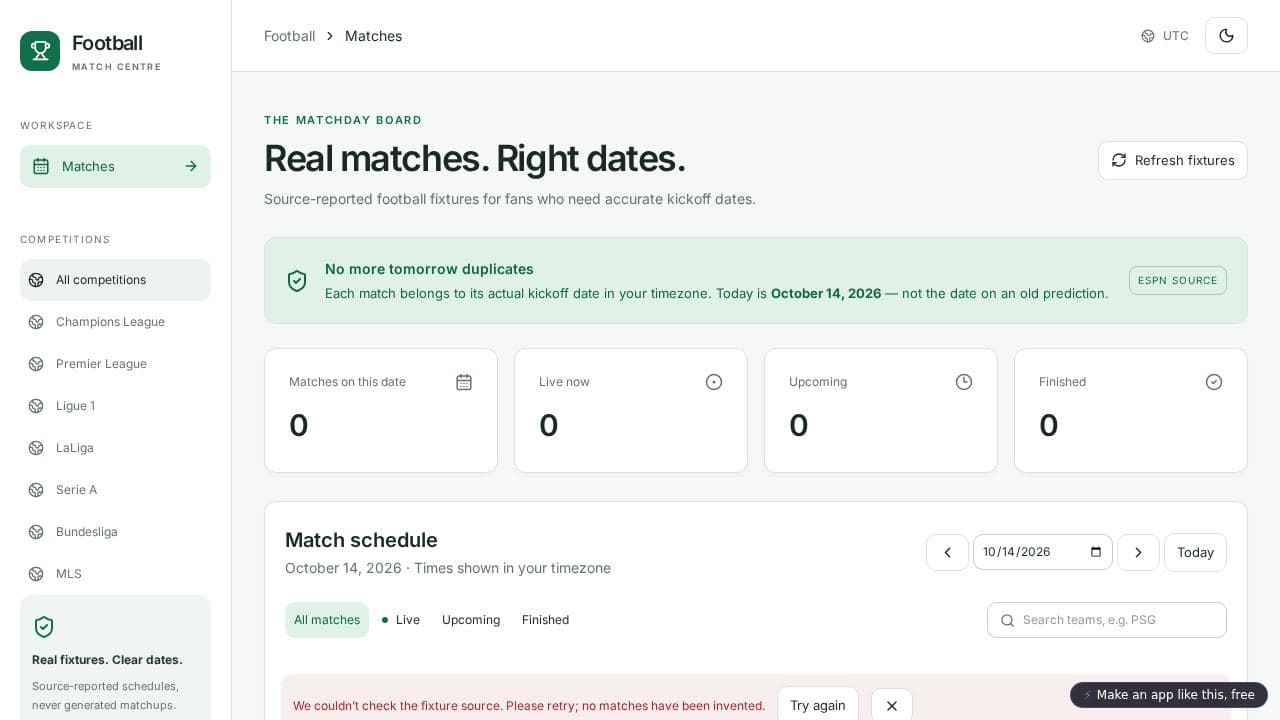Click Make an app like this, free
The image size is (1280, 720).
coord(1168,695)
